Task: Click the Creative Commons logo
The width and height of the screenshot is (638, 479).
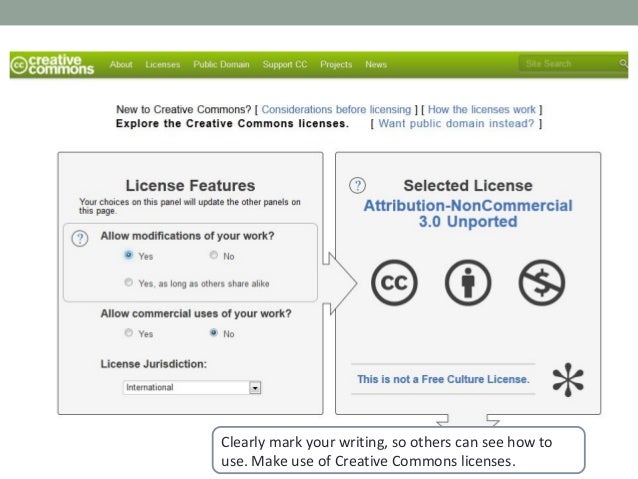Action: pos(52,65)
